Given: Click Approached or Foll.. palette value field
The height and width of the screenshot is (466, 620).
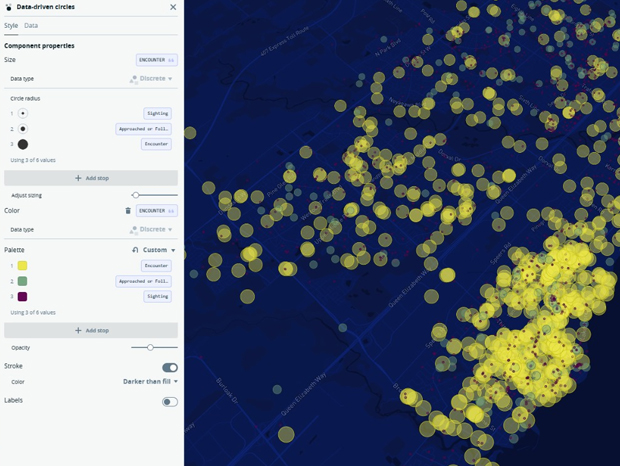Looking at the screenshot, I should pyautogui.click(x=144, y=281).
